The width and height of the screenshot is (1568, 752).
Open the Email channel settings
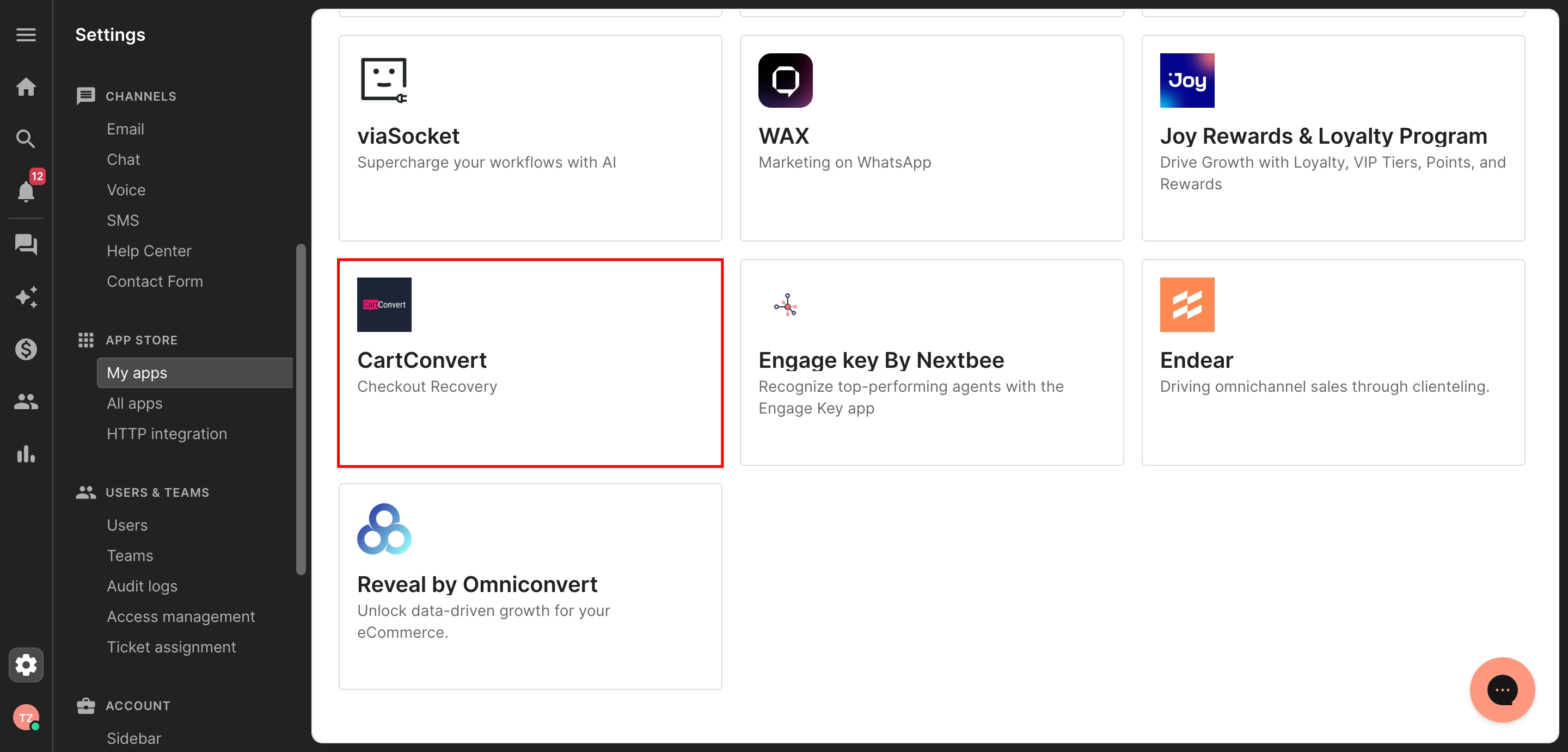[125, 129]
